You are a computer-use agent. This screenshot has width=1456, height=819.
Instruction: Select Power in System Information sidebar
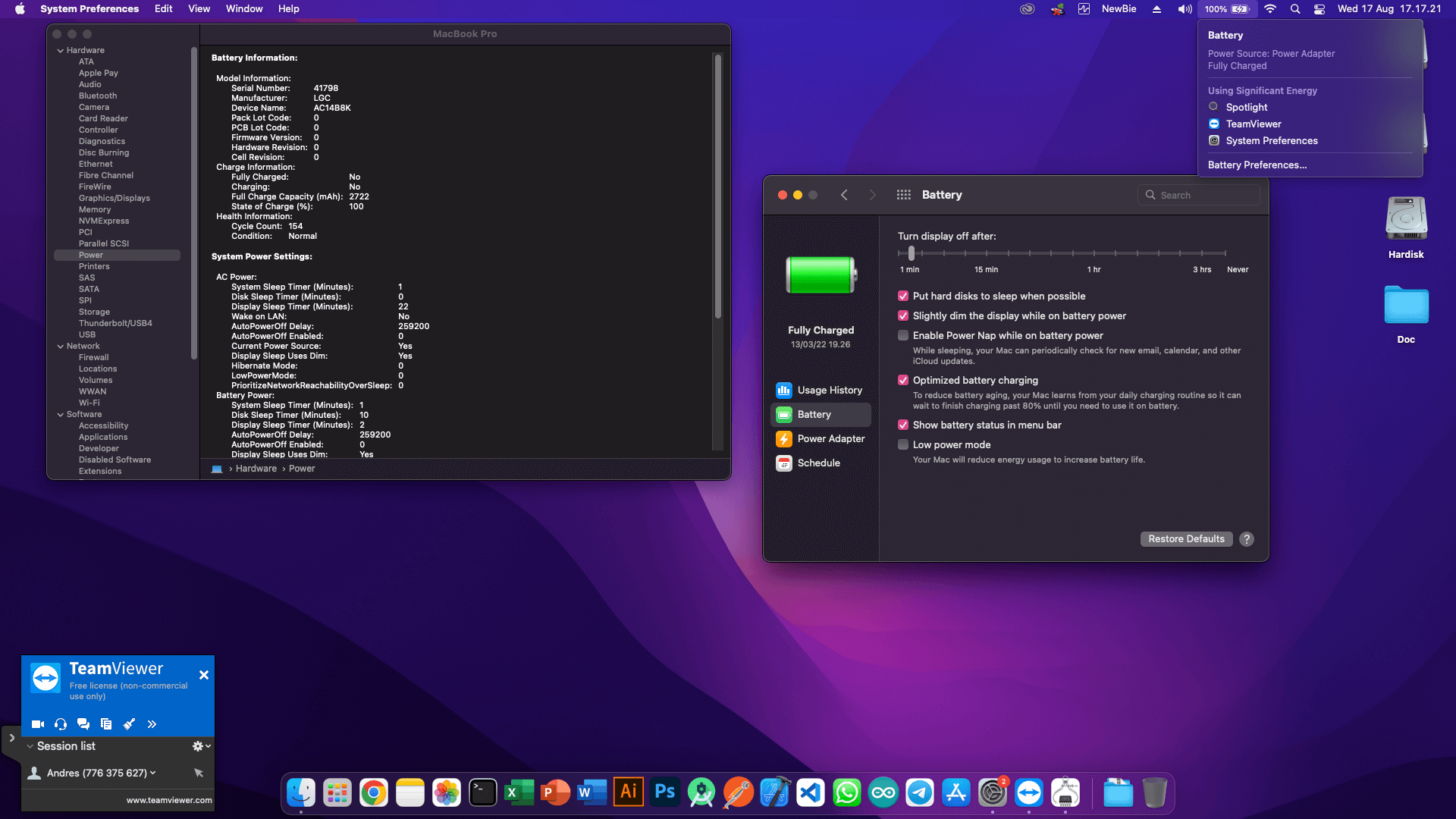[117, 256]
